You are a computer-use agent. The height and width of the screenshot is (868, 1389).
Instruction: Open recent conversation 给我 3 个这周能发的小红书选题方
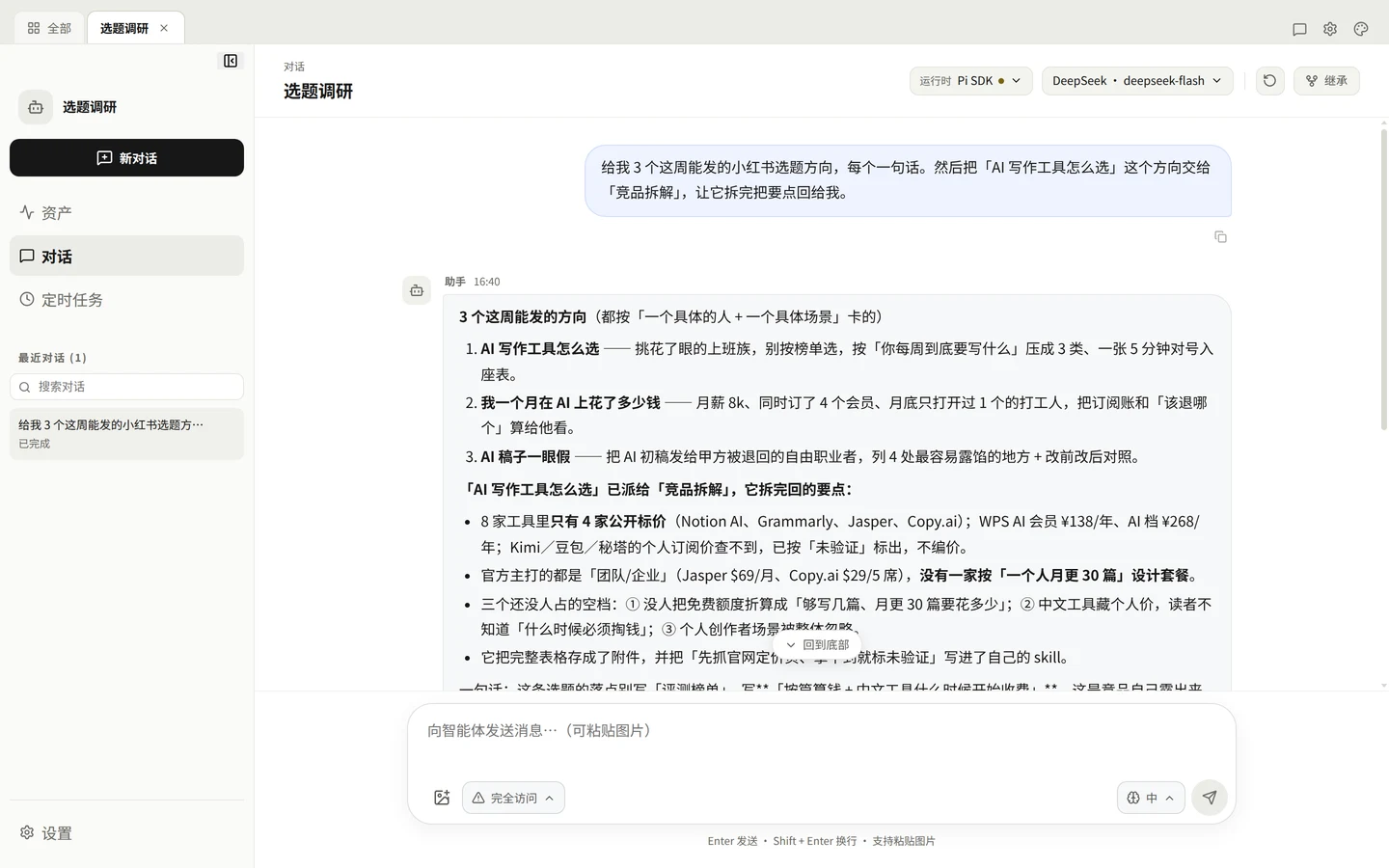point(126,434)
